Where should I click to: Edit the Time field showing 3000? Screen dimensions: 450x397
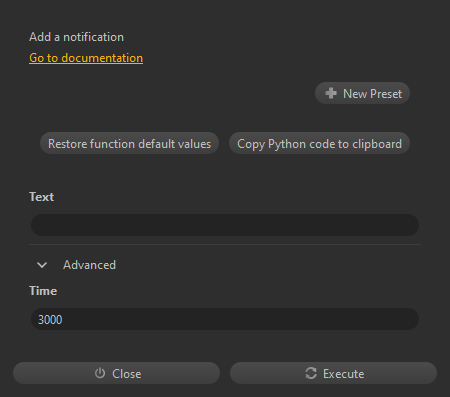pos(225,319)
